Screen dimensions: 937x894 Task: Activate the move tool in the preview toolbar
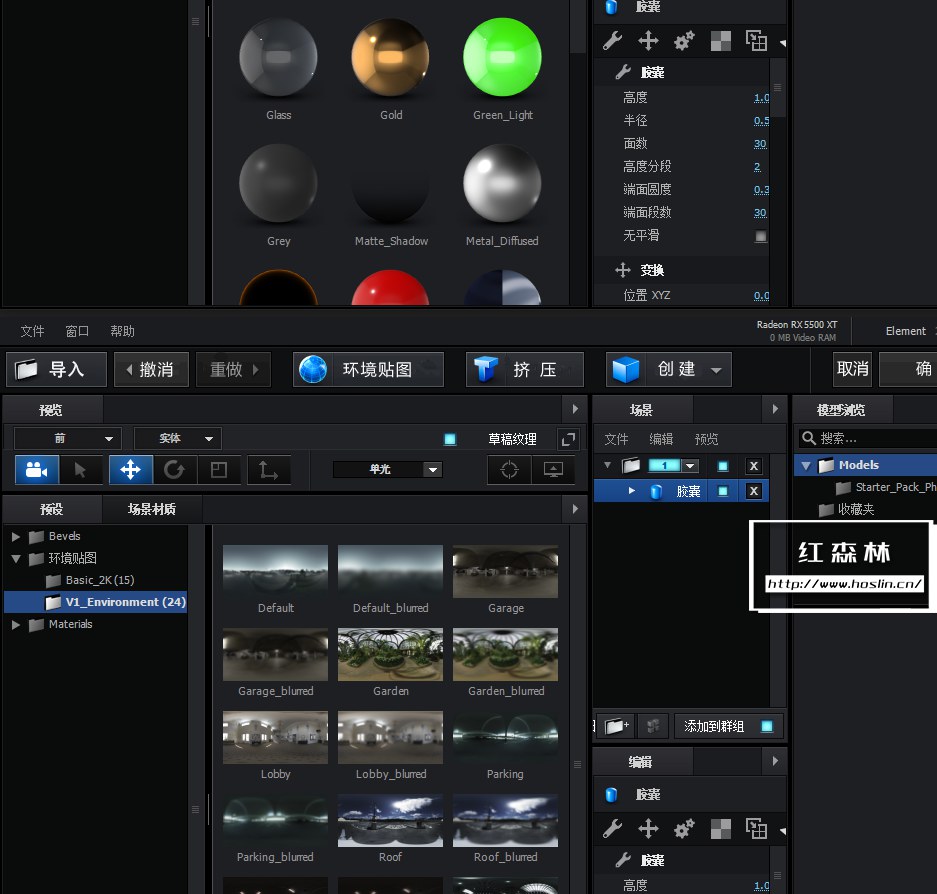click(131, 470)
